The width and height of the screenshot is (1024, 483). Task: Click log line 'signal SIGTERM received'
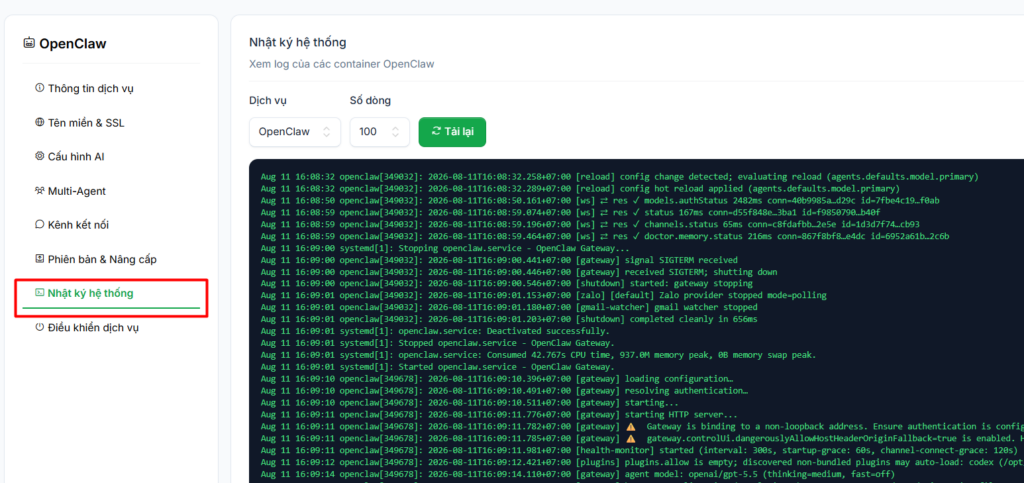pyautogui.click(x=499, y=260)
